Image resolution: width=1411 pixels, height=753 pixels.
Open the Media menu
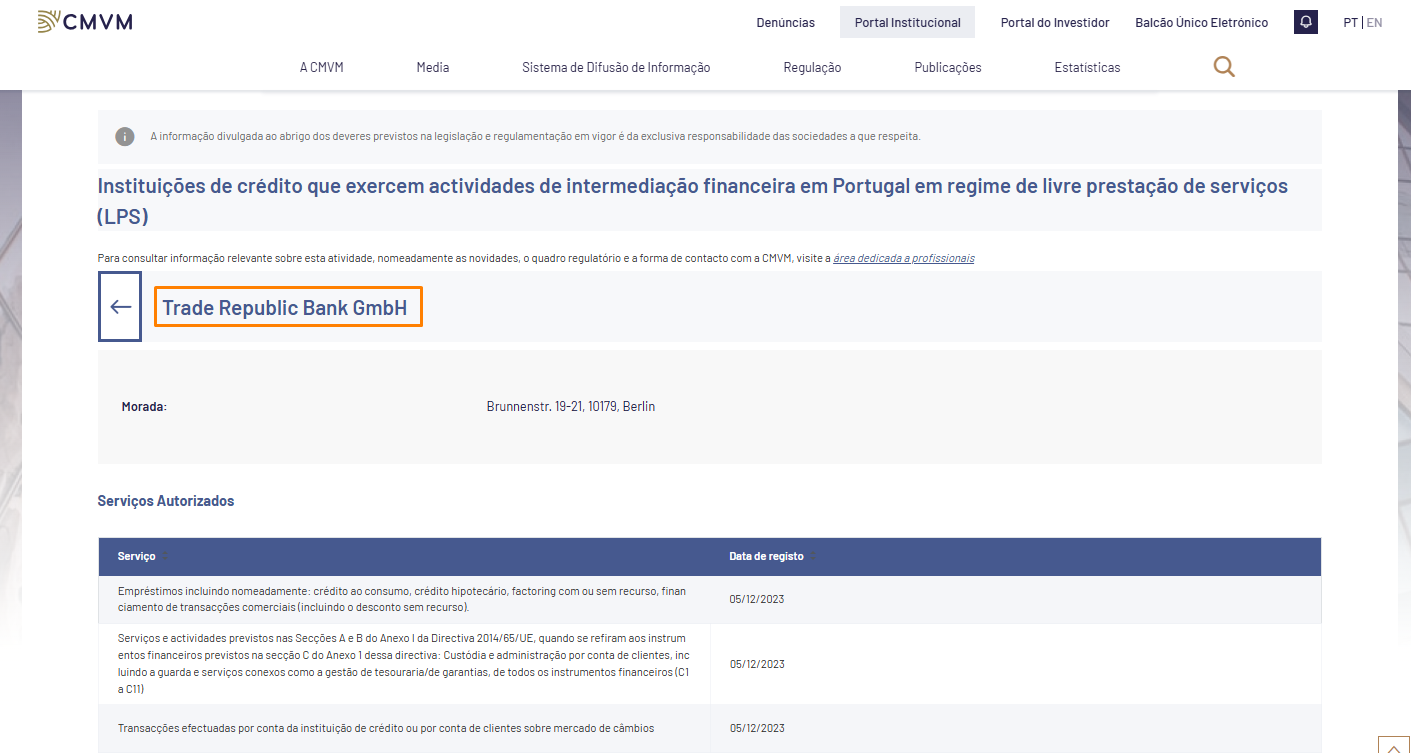pos(433,67)
